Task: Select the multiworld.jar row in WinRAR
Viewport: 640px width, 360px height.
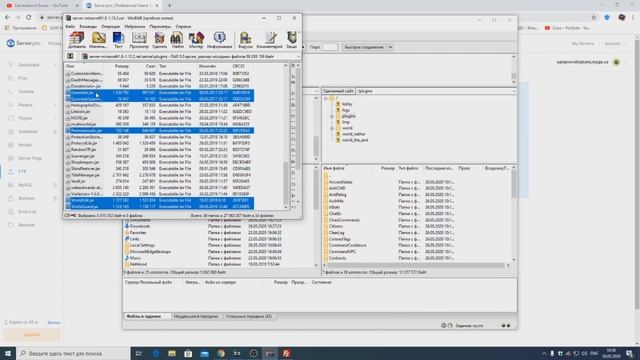Action: 159,124
